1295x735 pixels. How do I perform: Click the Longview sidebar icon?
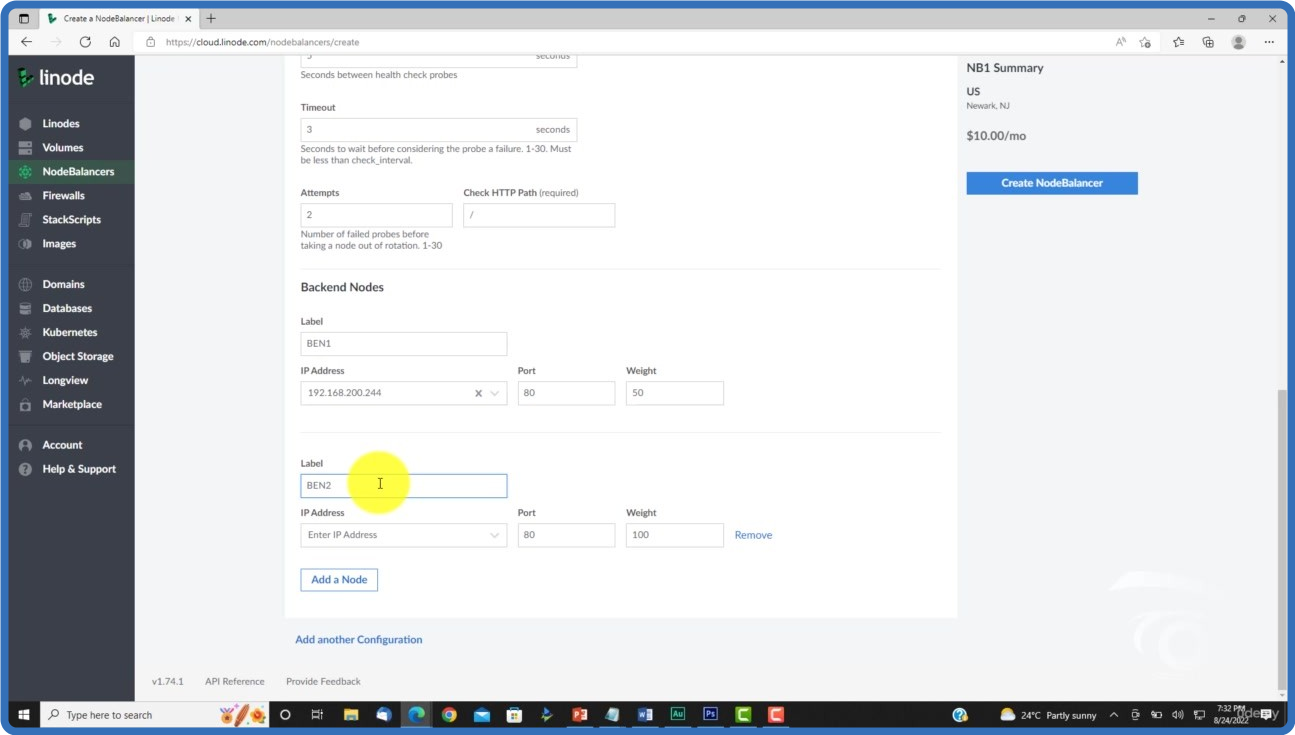point(25,381)
